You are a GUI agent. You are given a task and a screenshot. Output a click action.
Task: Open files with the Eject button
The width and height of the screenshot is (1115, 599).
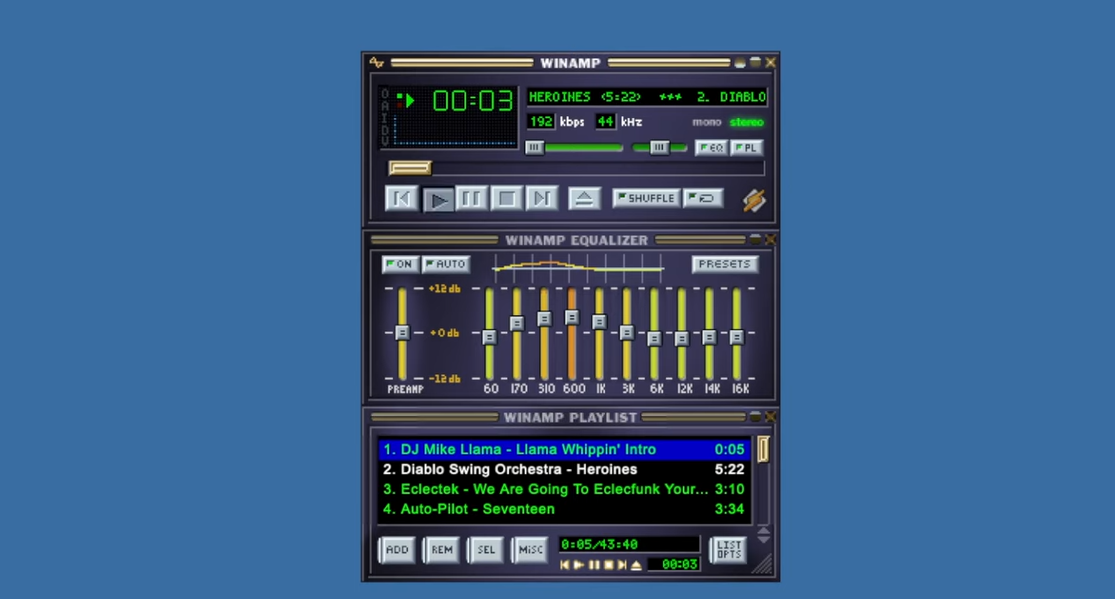coord(585,198)
